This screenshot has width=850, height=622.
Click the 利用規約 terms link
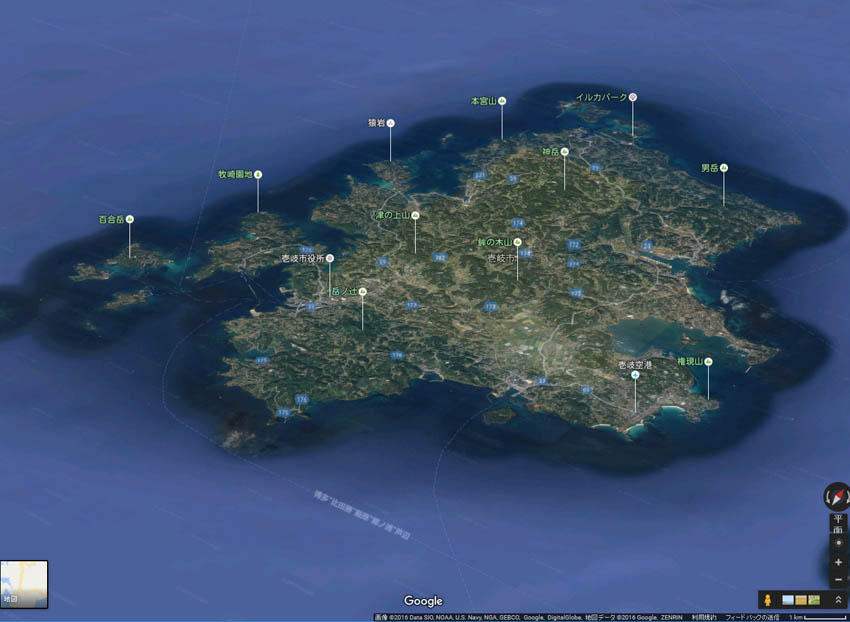pos(688,617)
